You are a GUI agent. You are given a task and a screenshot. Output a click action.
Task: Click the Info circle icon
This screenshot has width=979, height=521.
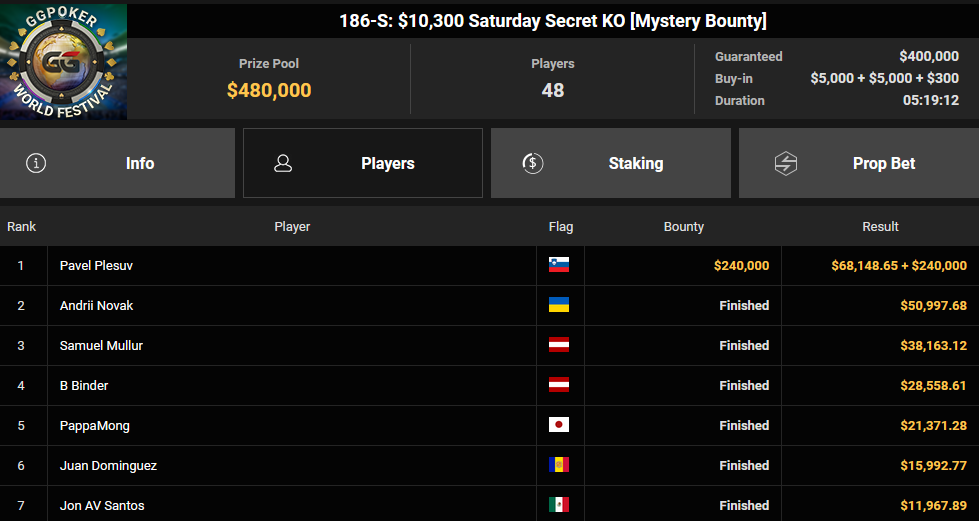tap(36, 163)
